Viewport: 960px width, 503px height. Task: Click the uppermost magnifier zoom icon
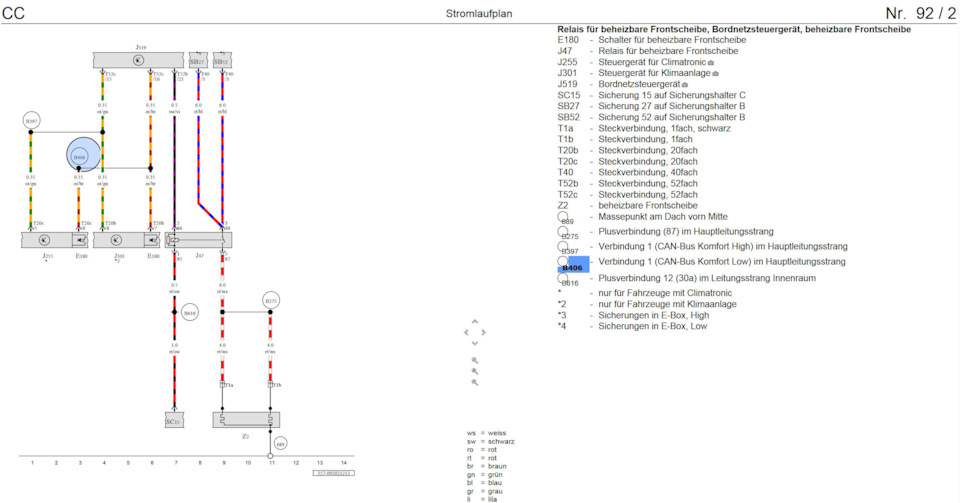click(474, 360)
